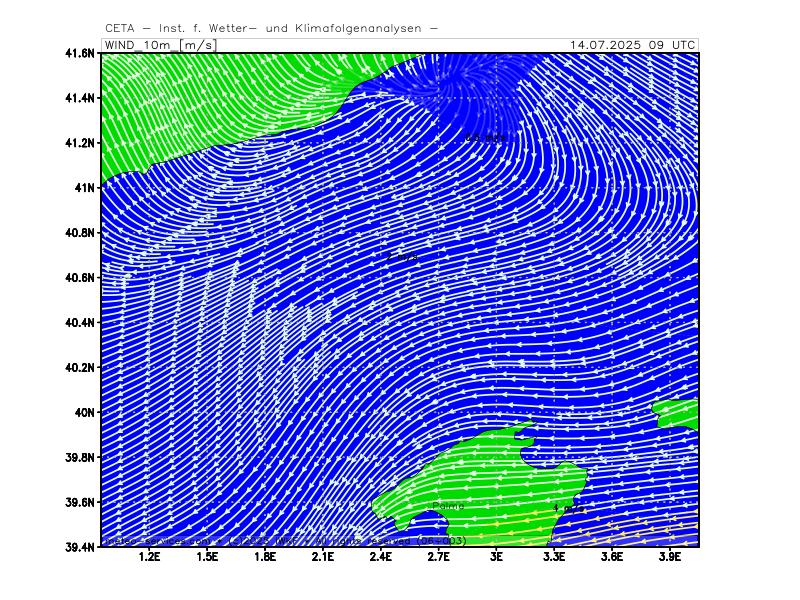This screenshot has width=800, height=600.
Task: Click the 40.2N latitude label
Action: [x=80, y=367]
